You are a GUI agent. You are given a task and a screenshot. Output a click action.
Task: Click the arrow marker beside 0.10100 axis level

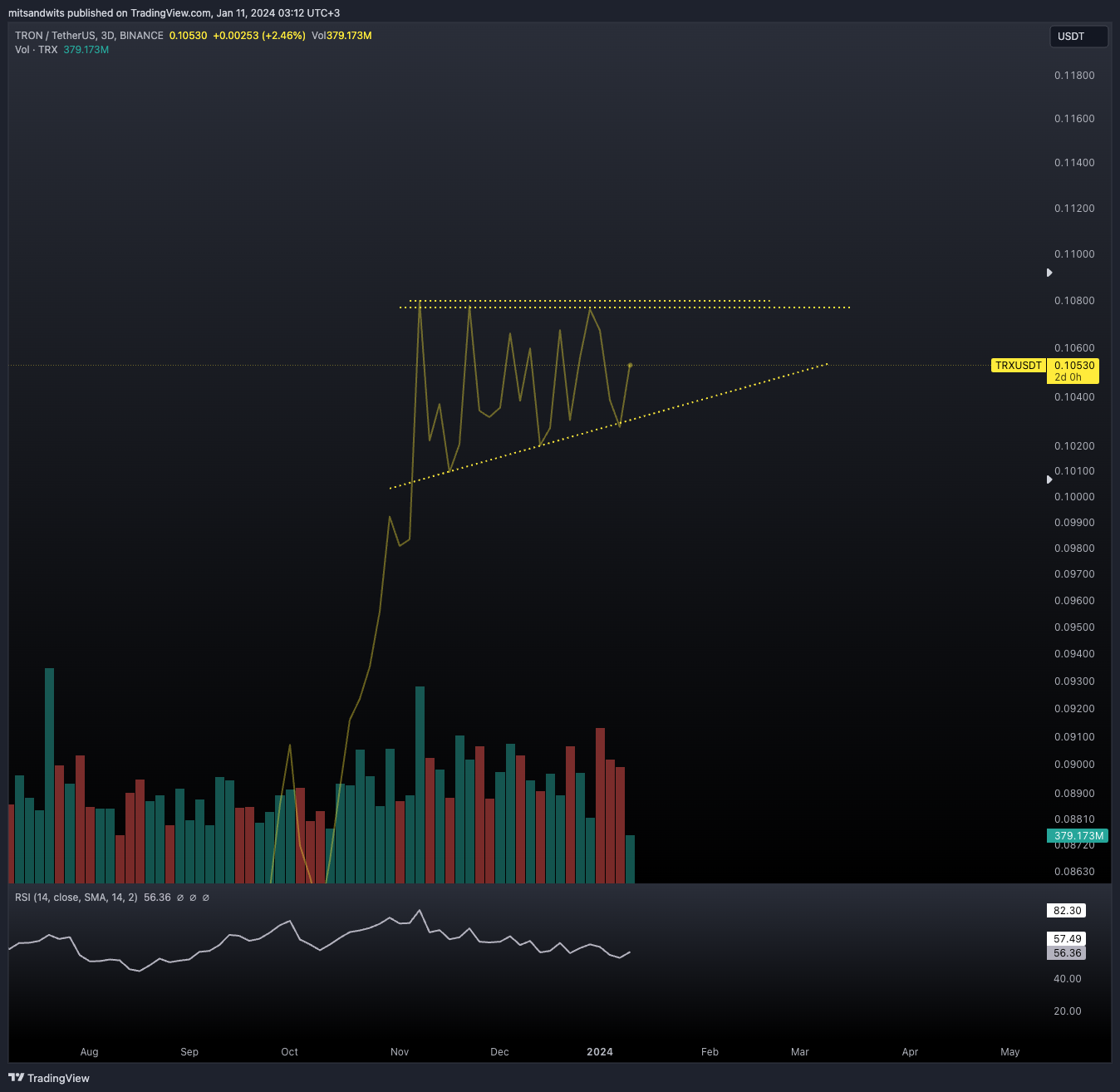[x=1049, y=480]
